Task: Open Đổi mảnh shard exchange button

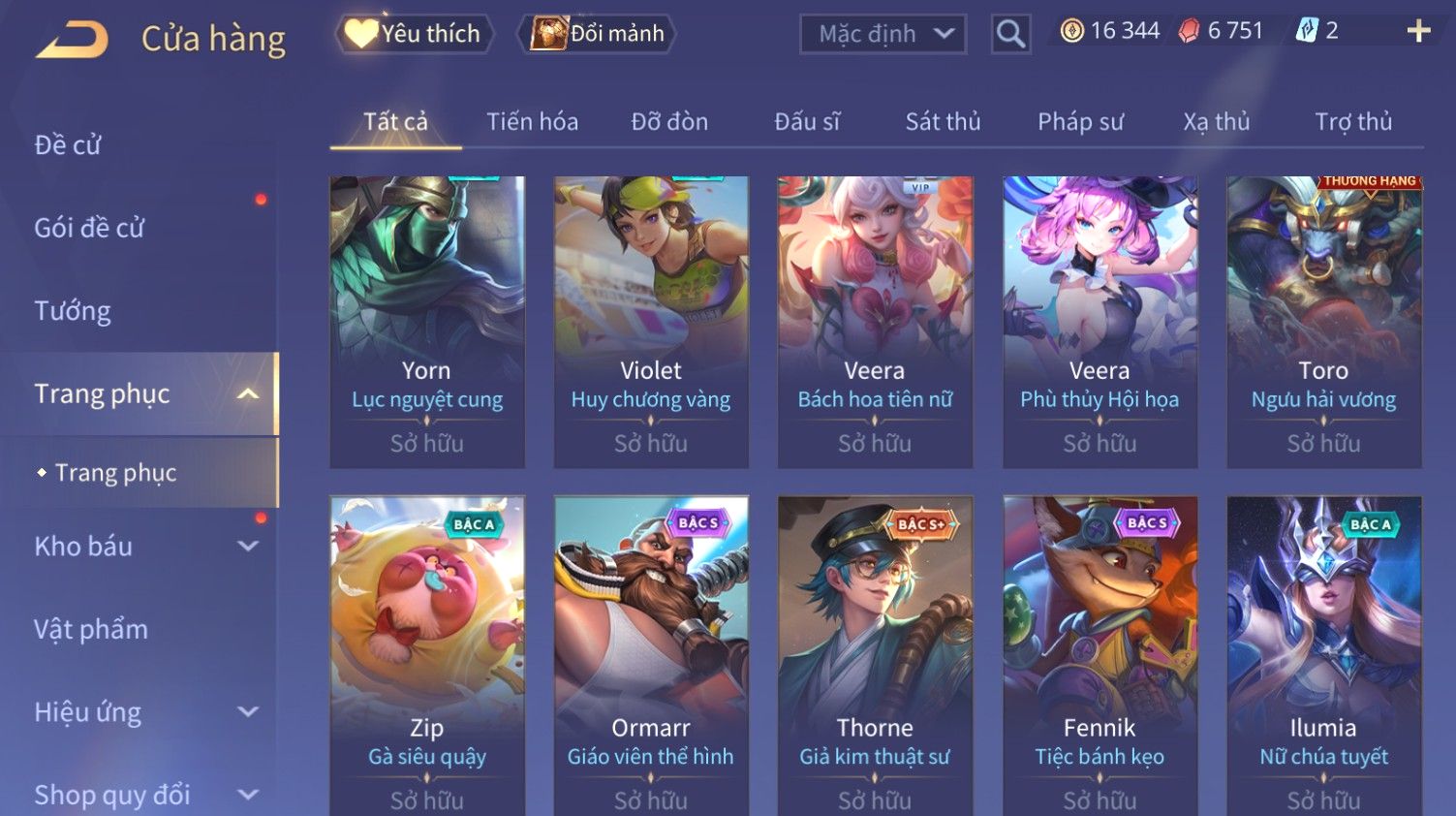Action: pos(597,34)
